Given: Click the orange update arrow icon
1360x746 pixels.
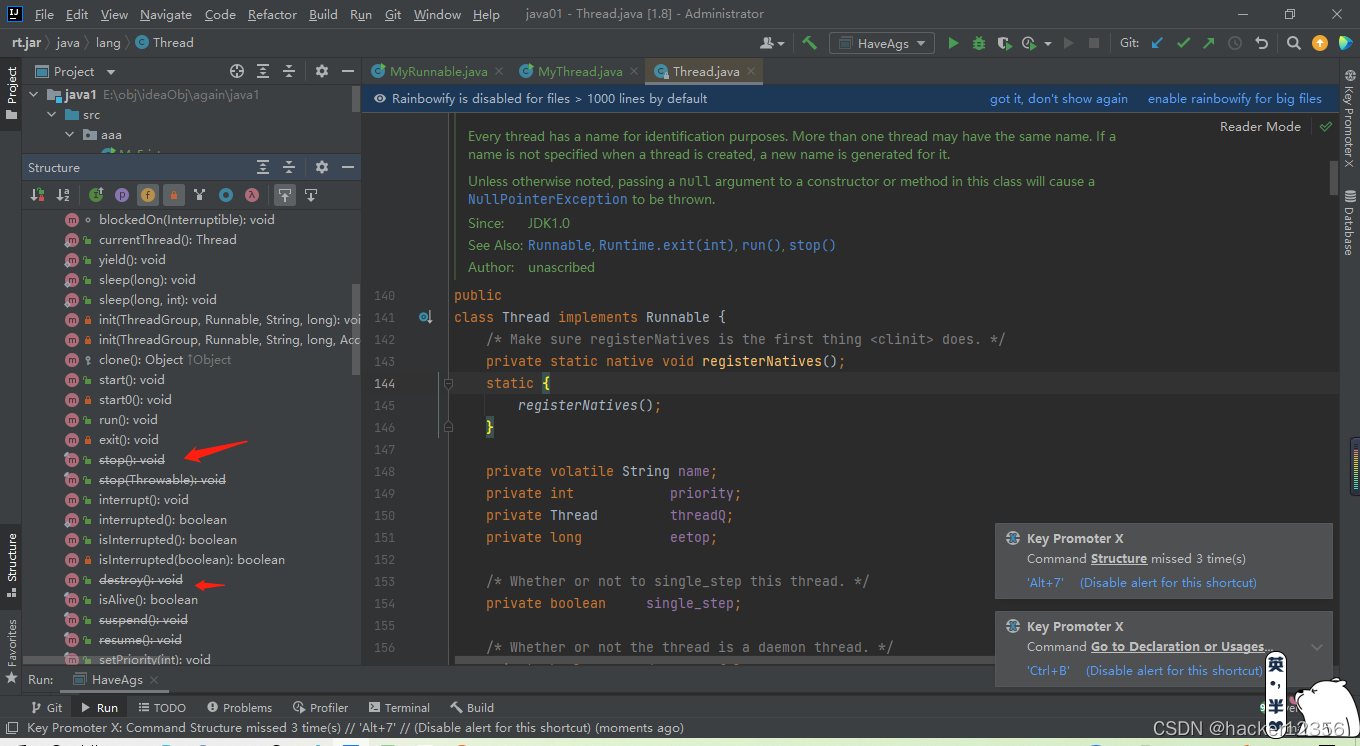Looking at the screenshot, I should (1320, 43).
